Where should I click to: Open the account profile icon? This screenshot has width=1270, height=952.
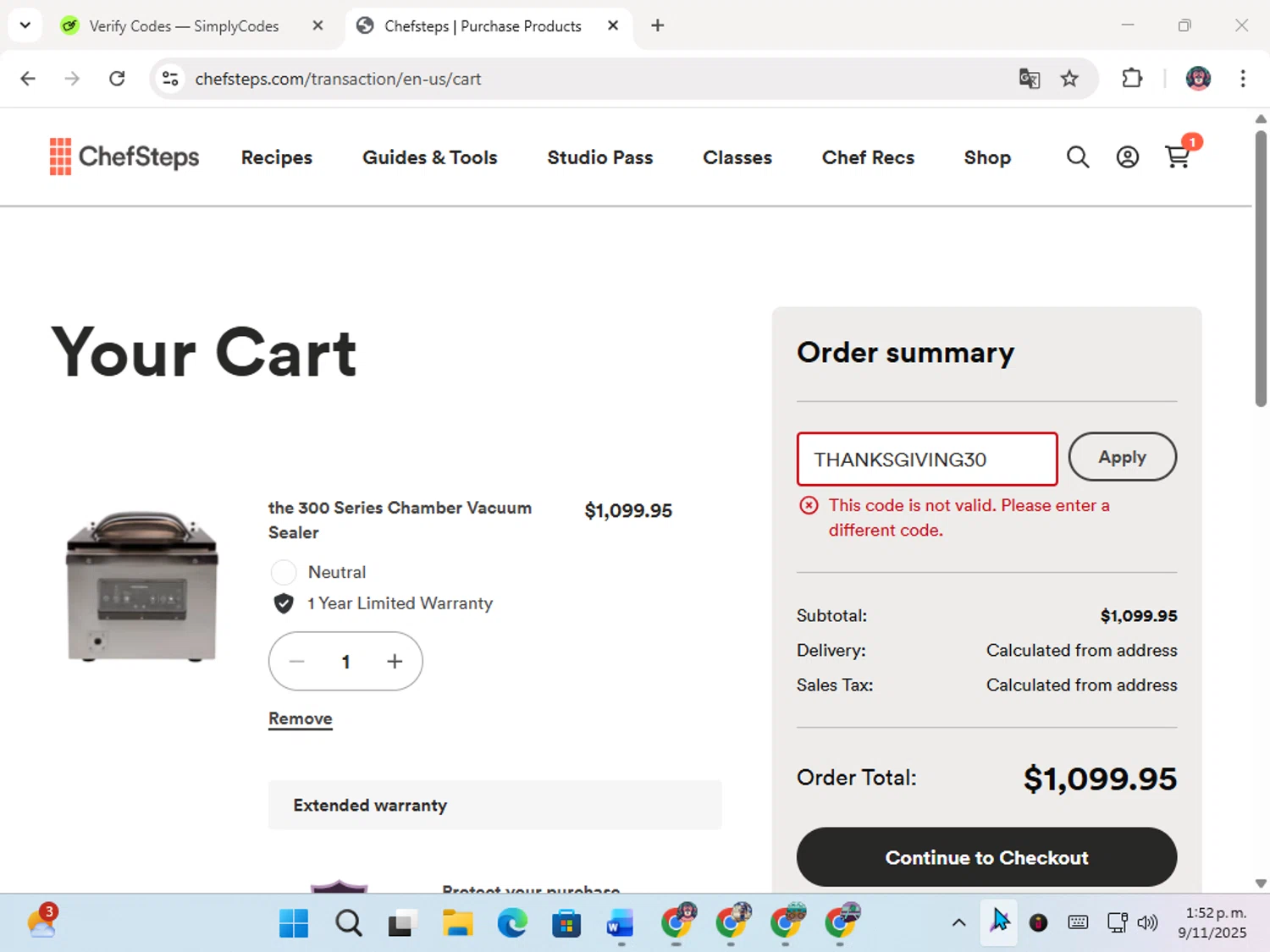coord(1127,157)
